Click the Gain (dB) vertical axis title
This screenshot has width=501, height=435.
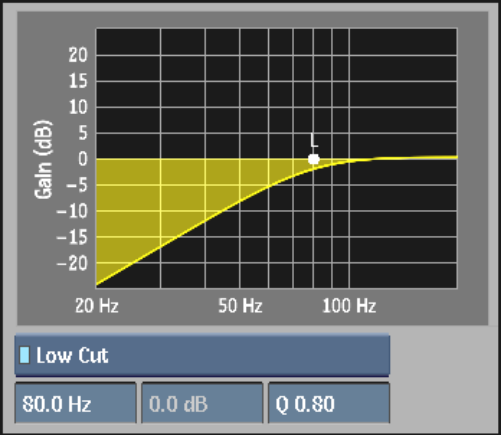point(44,159)
